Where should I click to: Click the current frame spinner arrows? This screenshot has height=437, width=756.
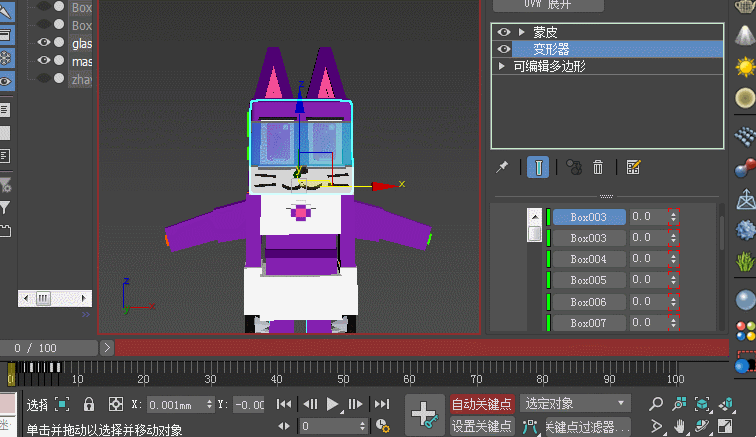pyautogui.click(x=362, y=426)
